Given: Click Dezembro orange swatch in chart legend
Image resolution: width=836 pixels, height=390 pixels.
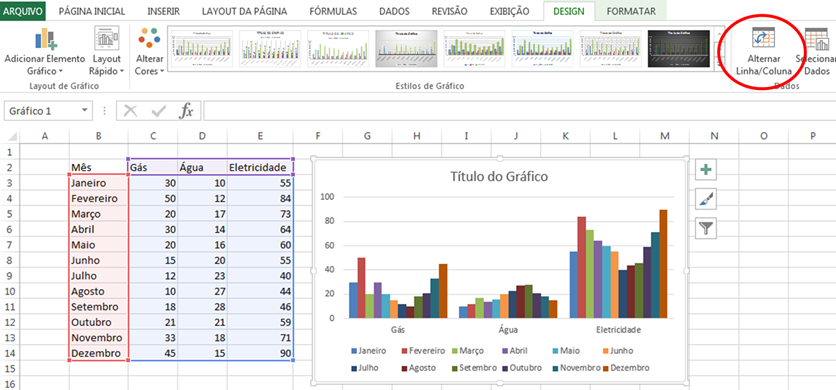Looking at the screenshot, I should [x=605, y=368].
